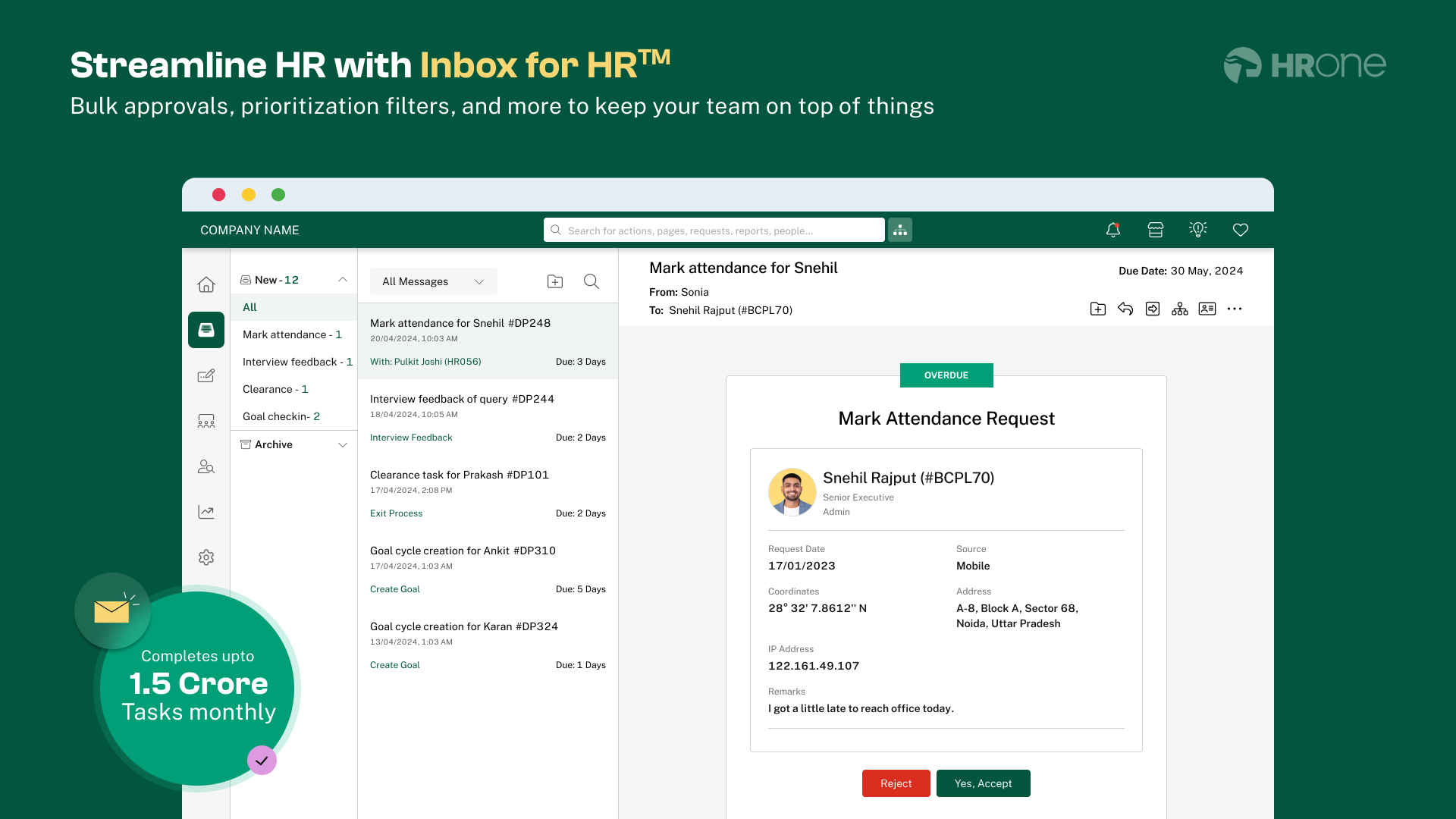
Task: Click the settings gear in sidebar
Action: [x=206, y=557]
